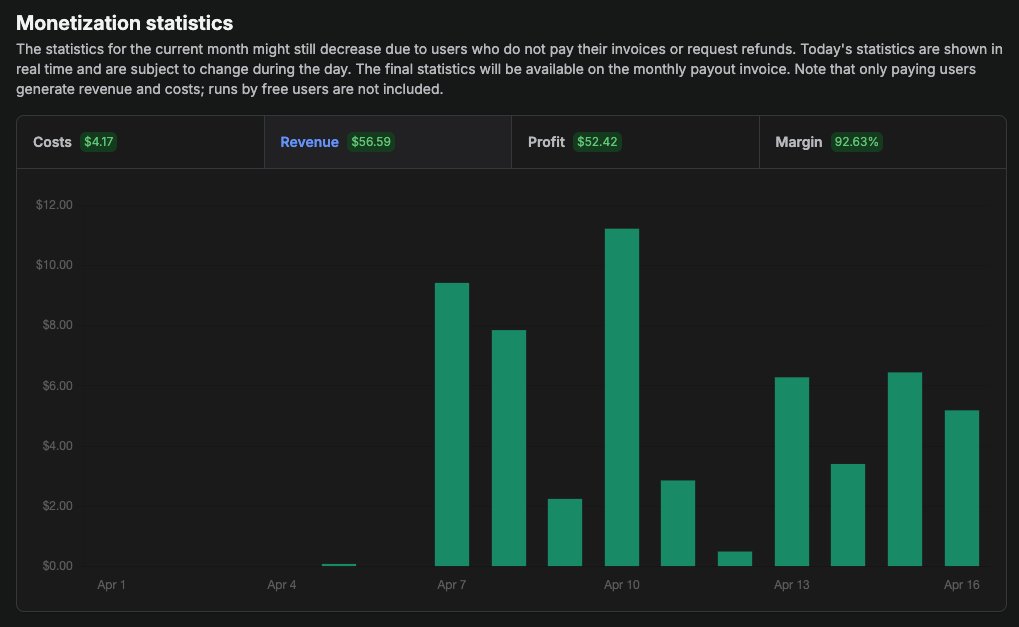
Task: Click the Apr 7 axis label
Action: point(452,585)
